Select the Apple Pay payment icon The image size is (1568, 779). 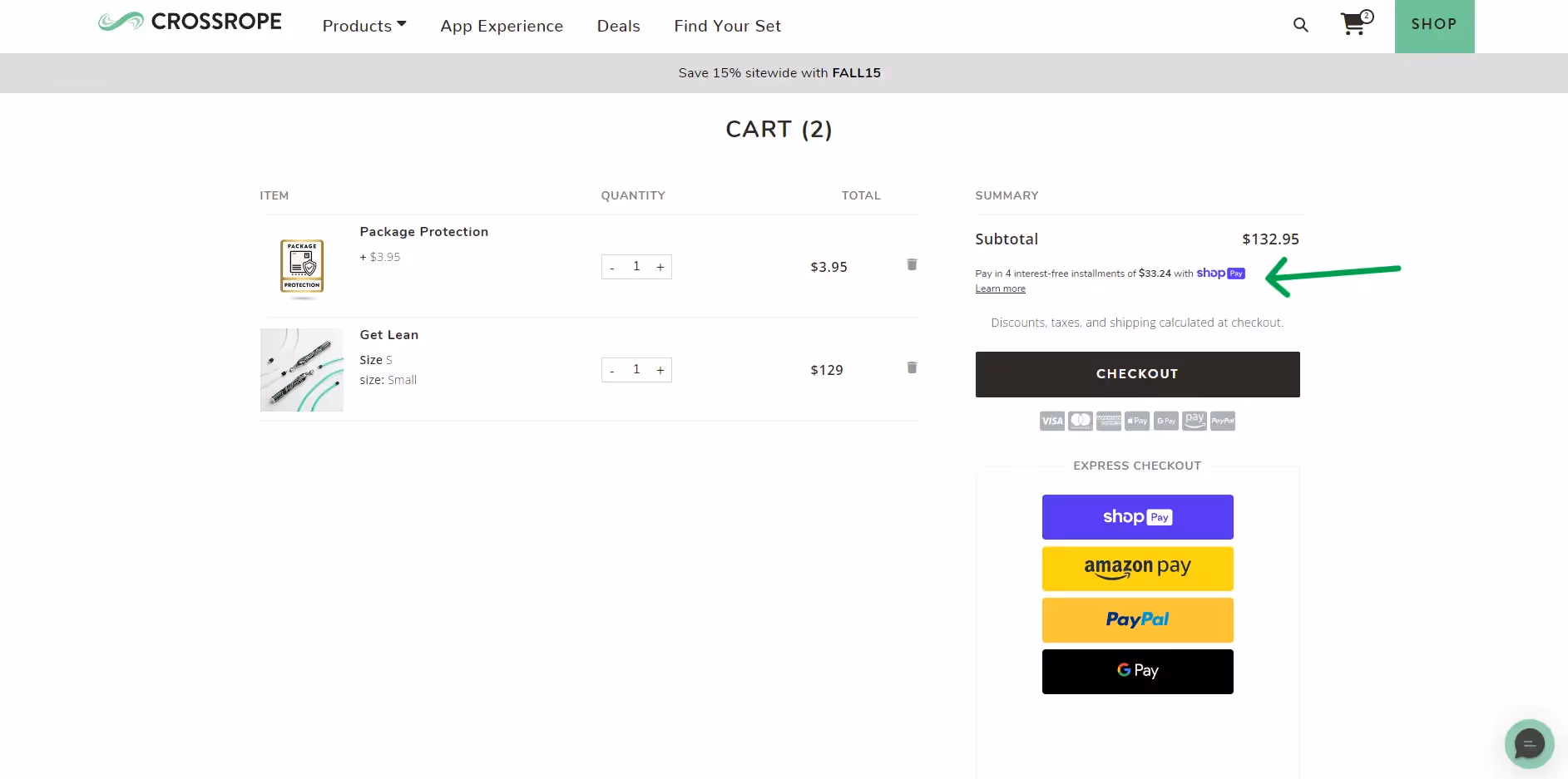click(1137, 421)
